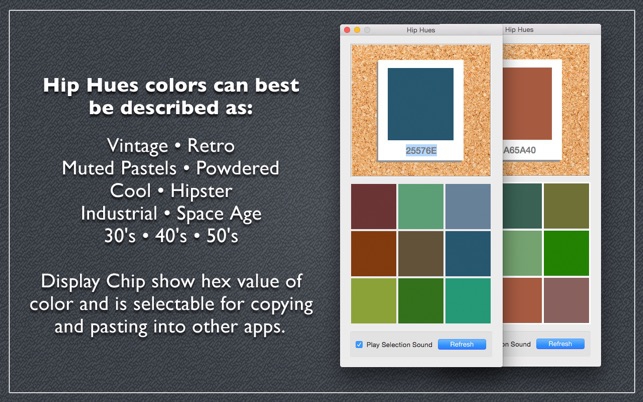Click the large blue display chip
Viewport: 643px width, 402px height.
421,104
